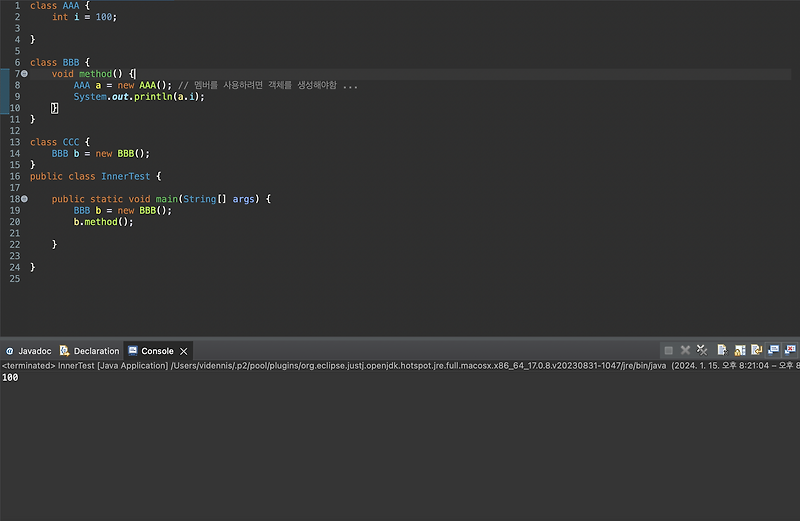Toggle show console on standard output
800x521 pixels.
pos(773,350)
